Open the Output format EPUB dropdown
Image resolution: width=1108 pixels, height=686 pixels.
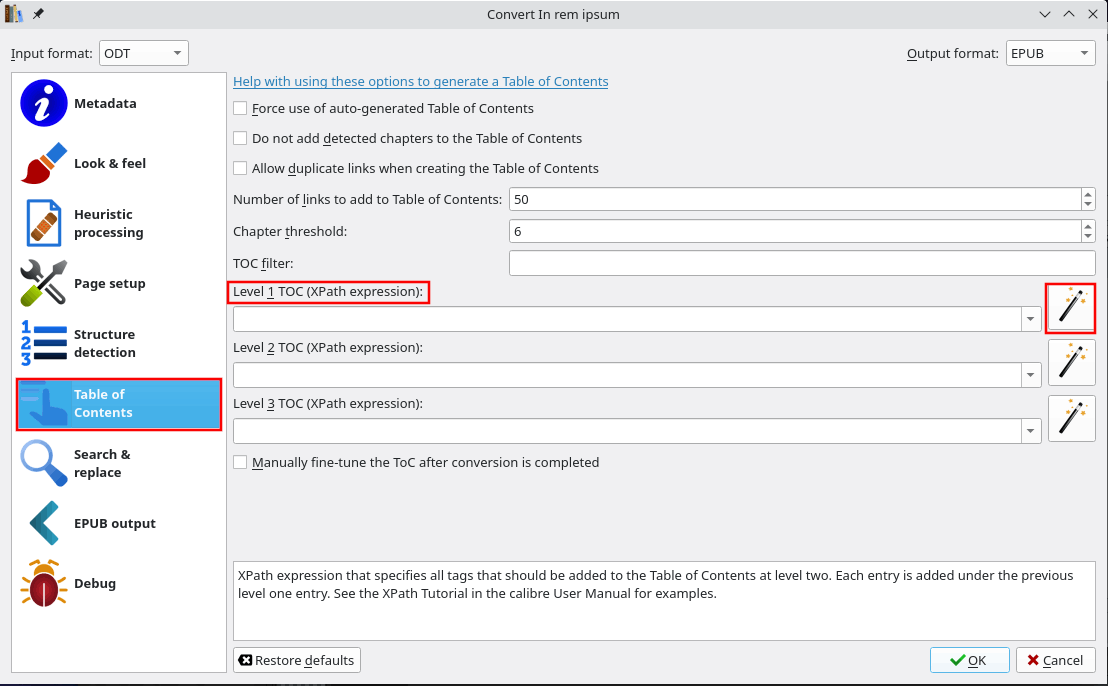coord(1050,54)
